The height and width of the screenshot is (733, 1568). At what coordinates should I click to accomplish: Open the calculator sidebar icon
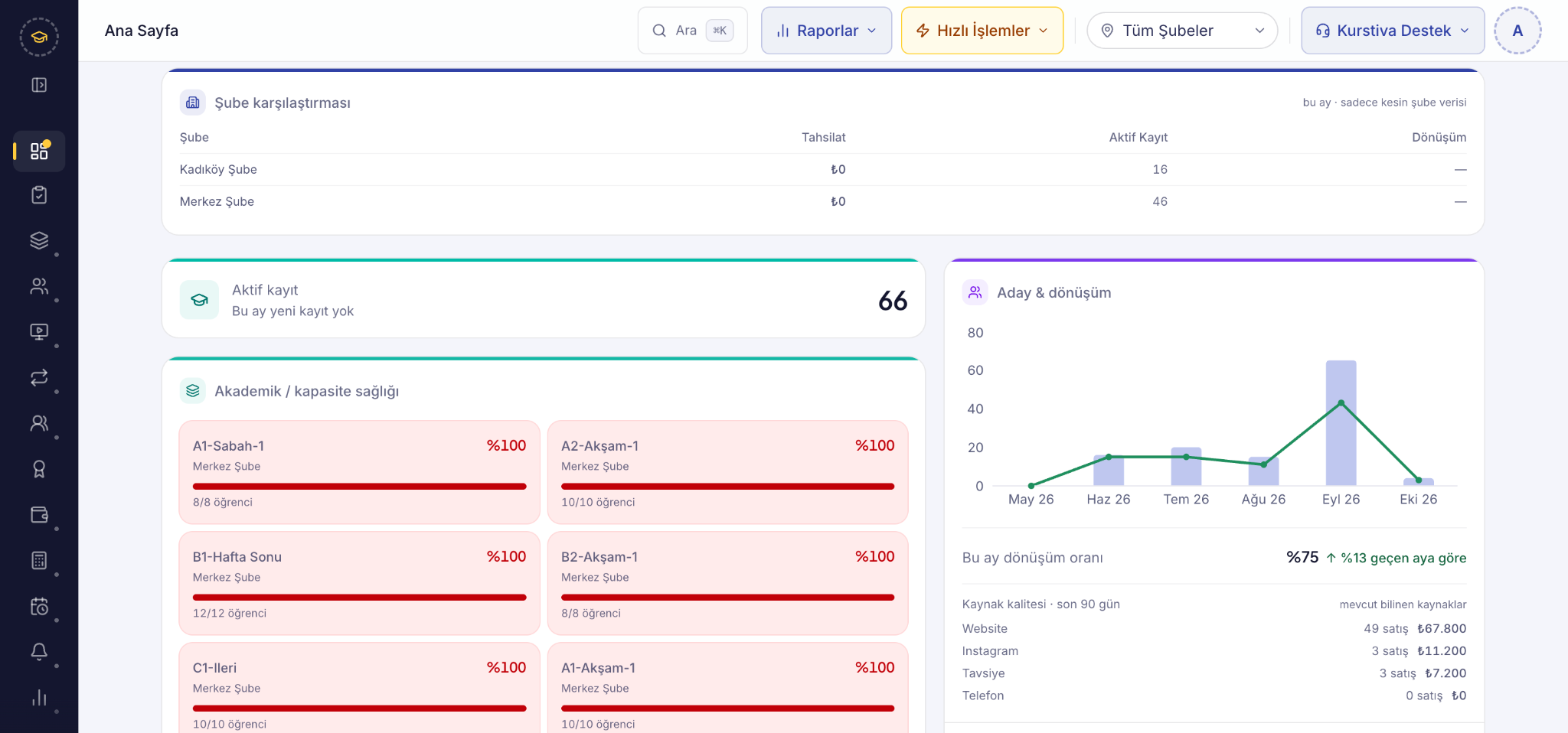(x=39, y=561)
